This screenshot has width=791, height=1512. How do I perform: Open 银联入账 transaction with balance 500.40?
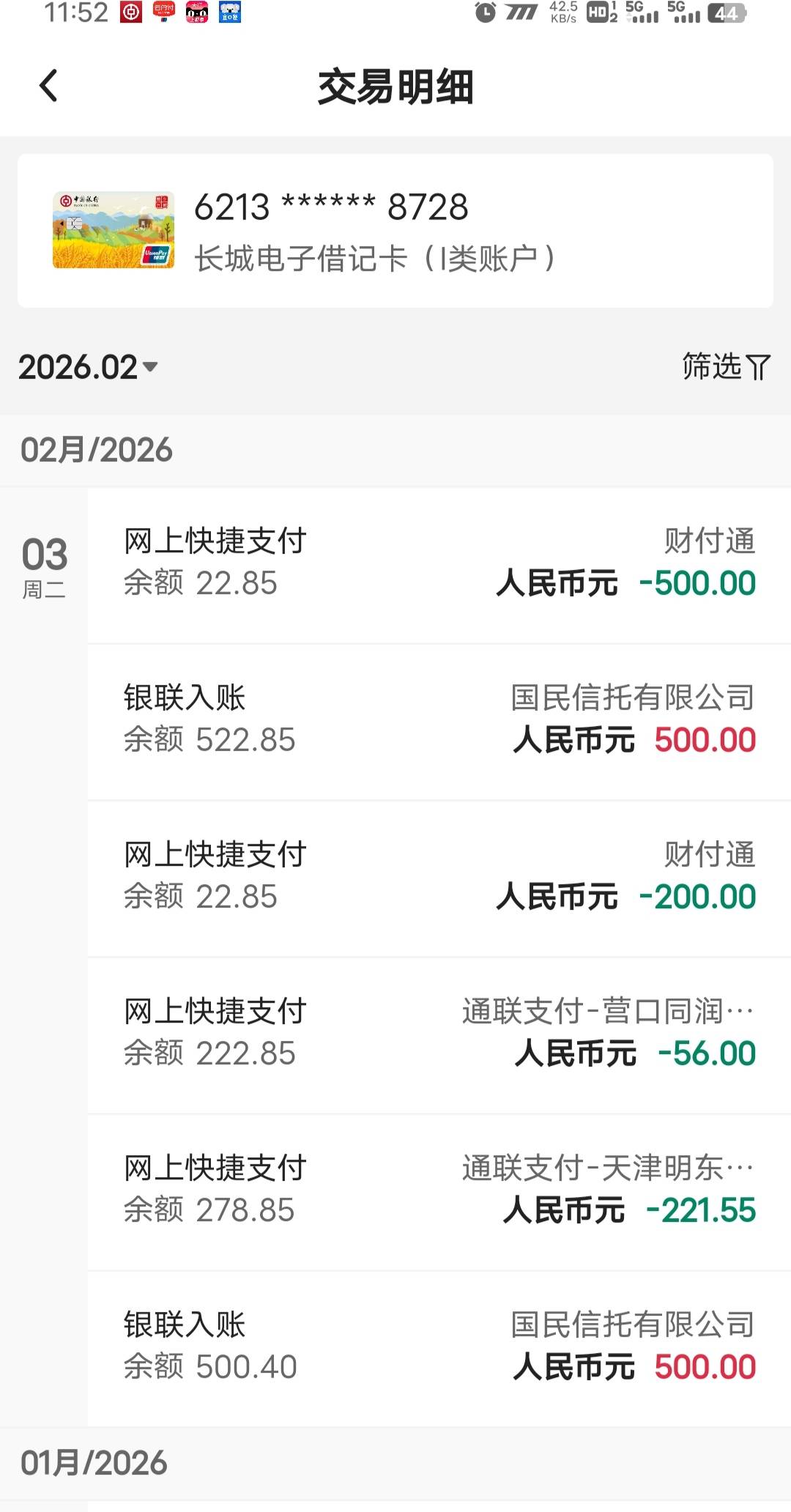[439, 1346]
